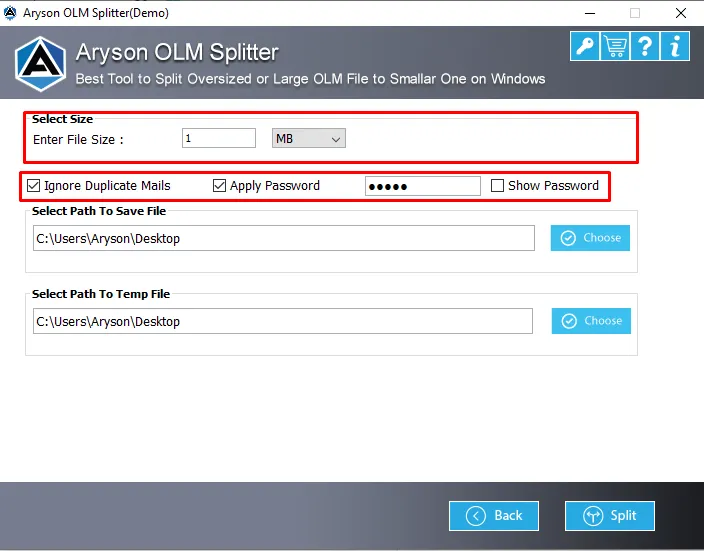
Task: Go Back to previous step
Action: (494, 516)
